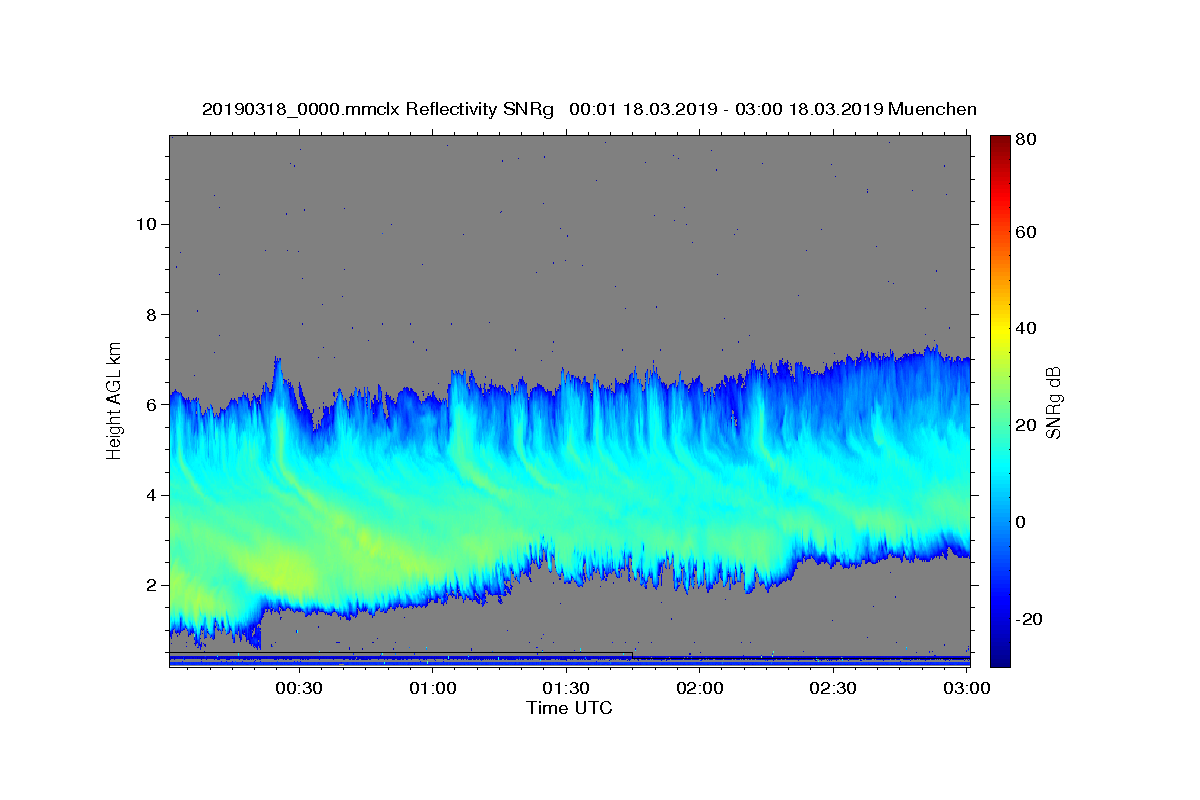
Task: Click the colorbar value 80
Action: 1026,140
